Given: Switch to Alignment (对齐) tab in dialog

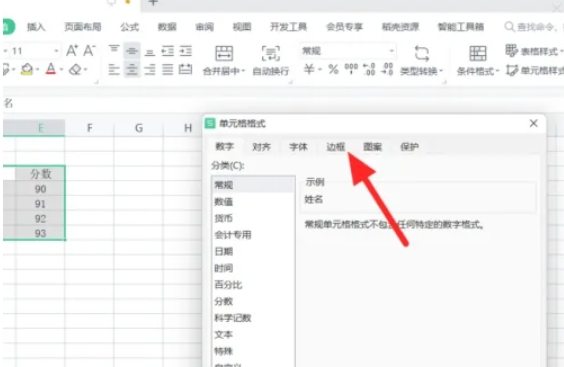Looking at the screenshot, I should (261, 146).
